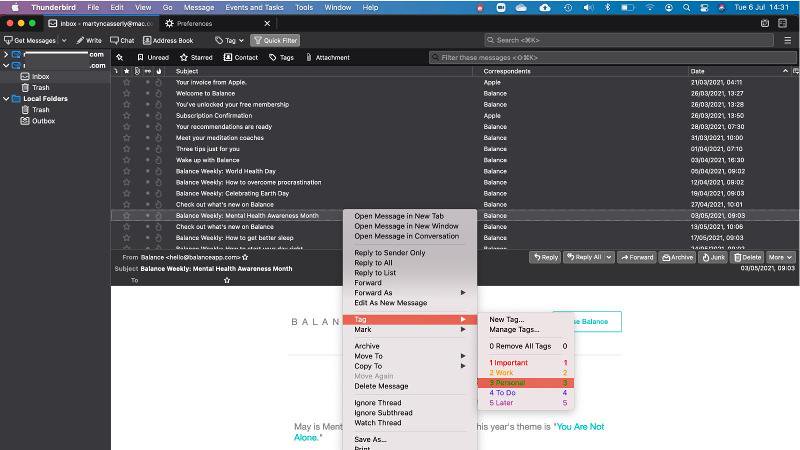Image resolution: width=800 pixels, height=450 pixels.
Task: Expand the Reply All dropdown arrow
Action: (609, 257)
